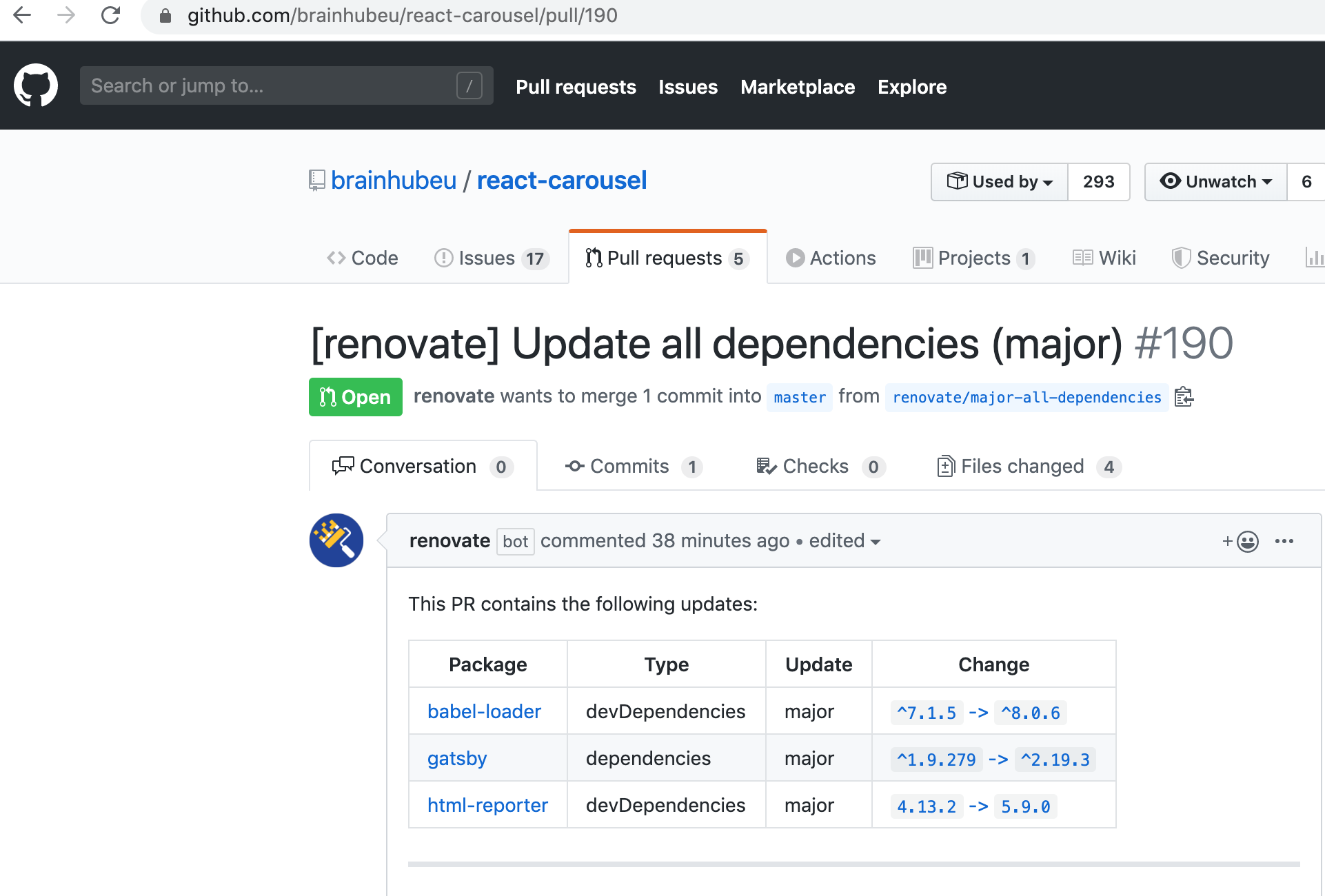Visit the brainhubeu profile link
The width and height of the screenshot is (1325, 896).
pos(394,180)
